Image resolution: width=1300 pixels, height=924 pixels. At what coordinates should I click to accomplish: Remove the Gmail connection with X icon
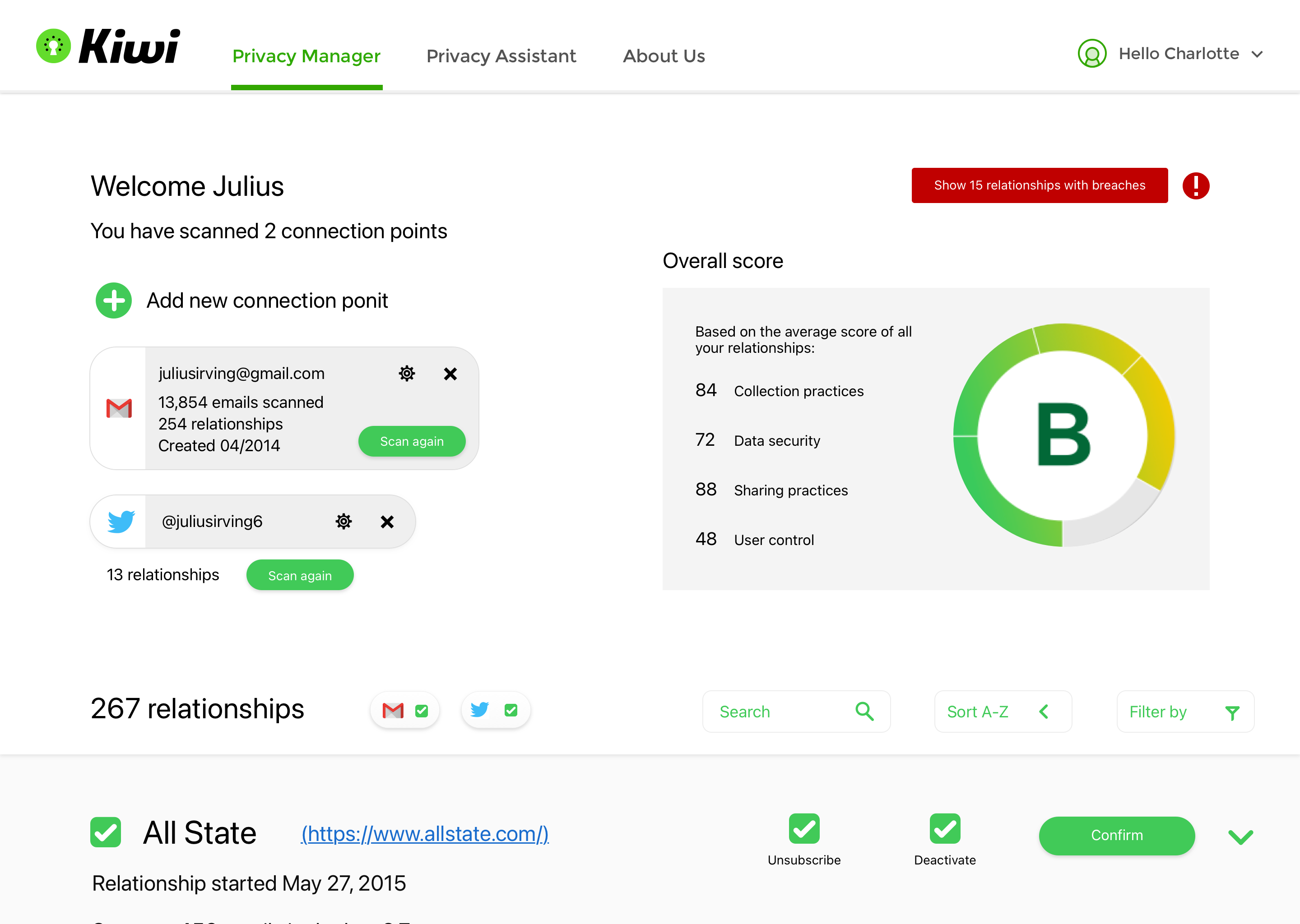pos(450,374)
